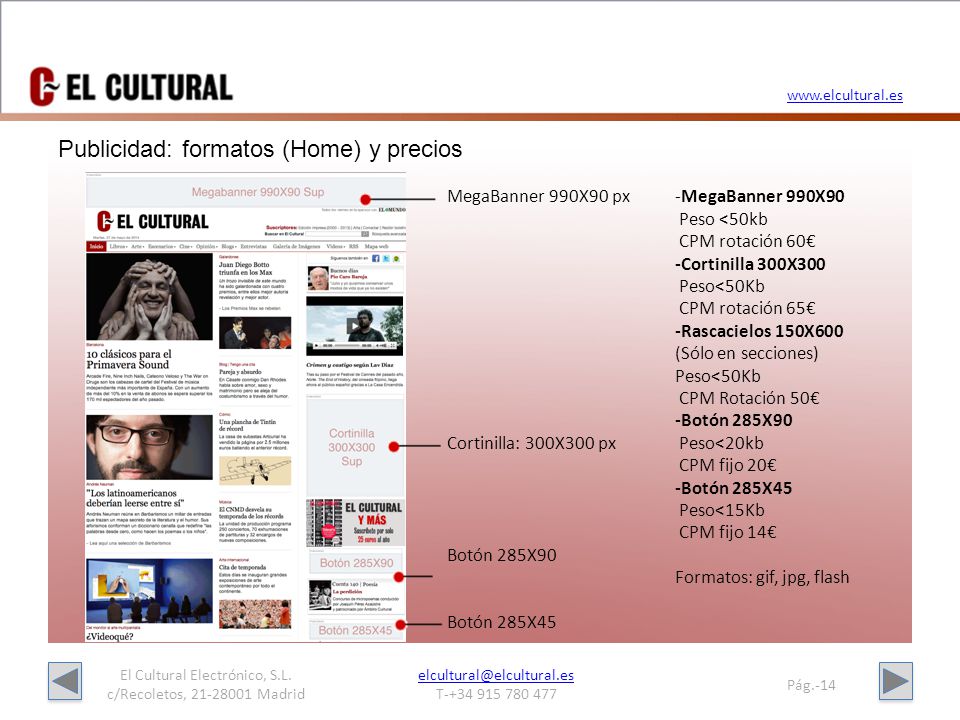Viewport: 960px width, 720px height.
Task: Click the 'Una plancha de Tintín de récord' headline
Action: [247, 425]
